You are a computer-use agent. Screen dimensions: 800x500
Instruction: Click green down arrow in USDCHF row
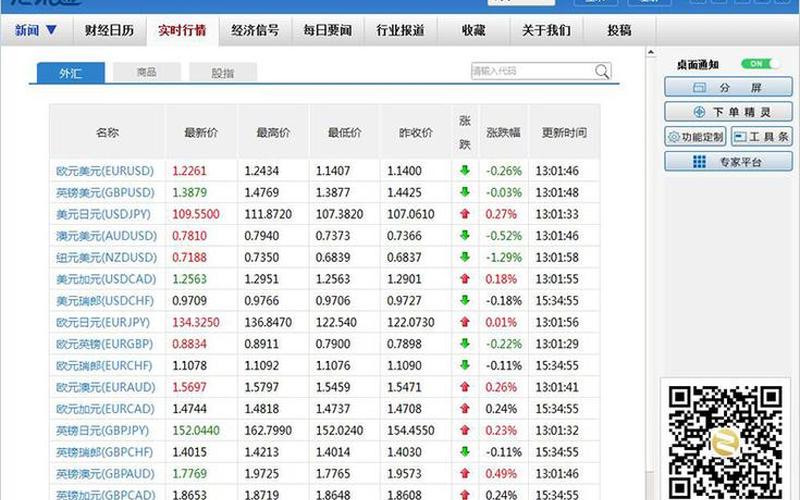[x=464, y=300]
